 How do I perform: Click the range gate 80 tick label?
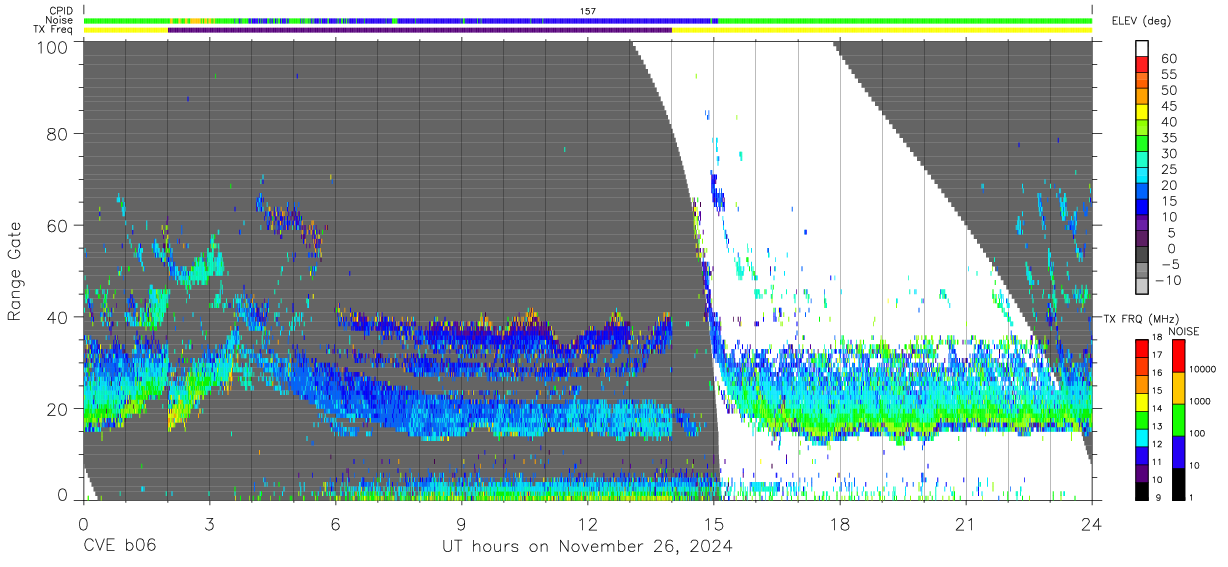point(57,133)
